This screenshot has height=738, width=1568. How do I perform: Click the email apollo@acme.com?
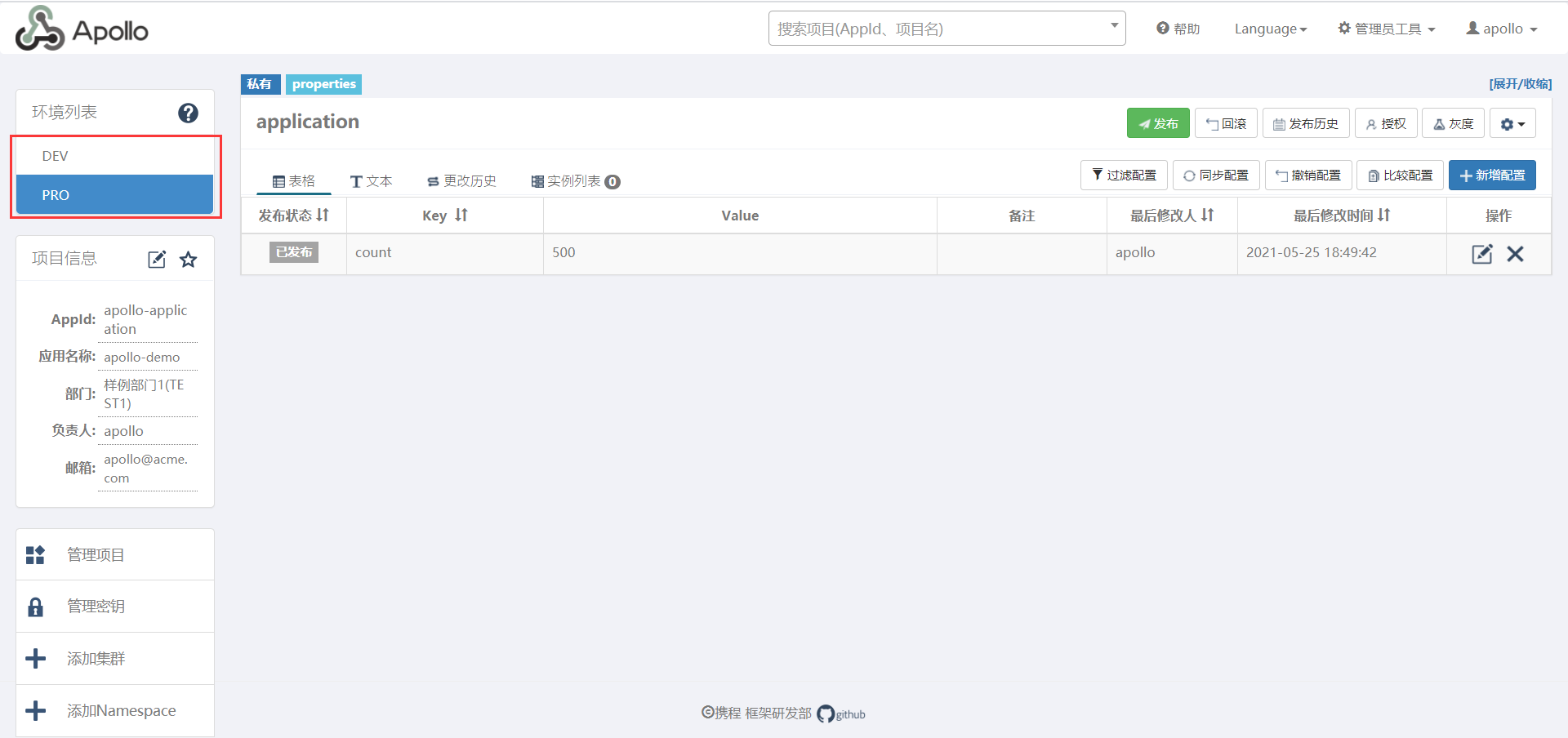click(x=146, y=469)
